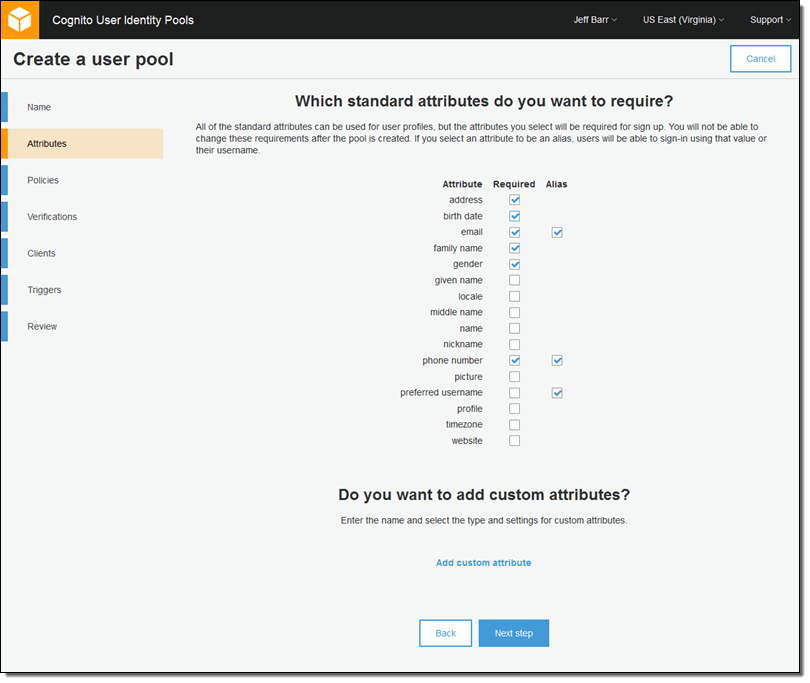This screenshot has height=683, width=810.
Task: Click the Cancel button
Action: point(760,59)
